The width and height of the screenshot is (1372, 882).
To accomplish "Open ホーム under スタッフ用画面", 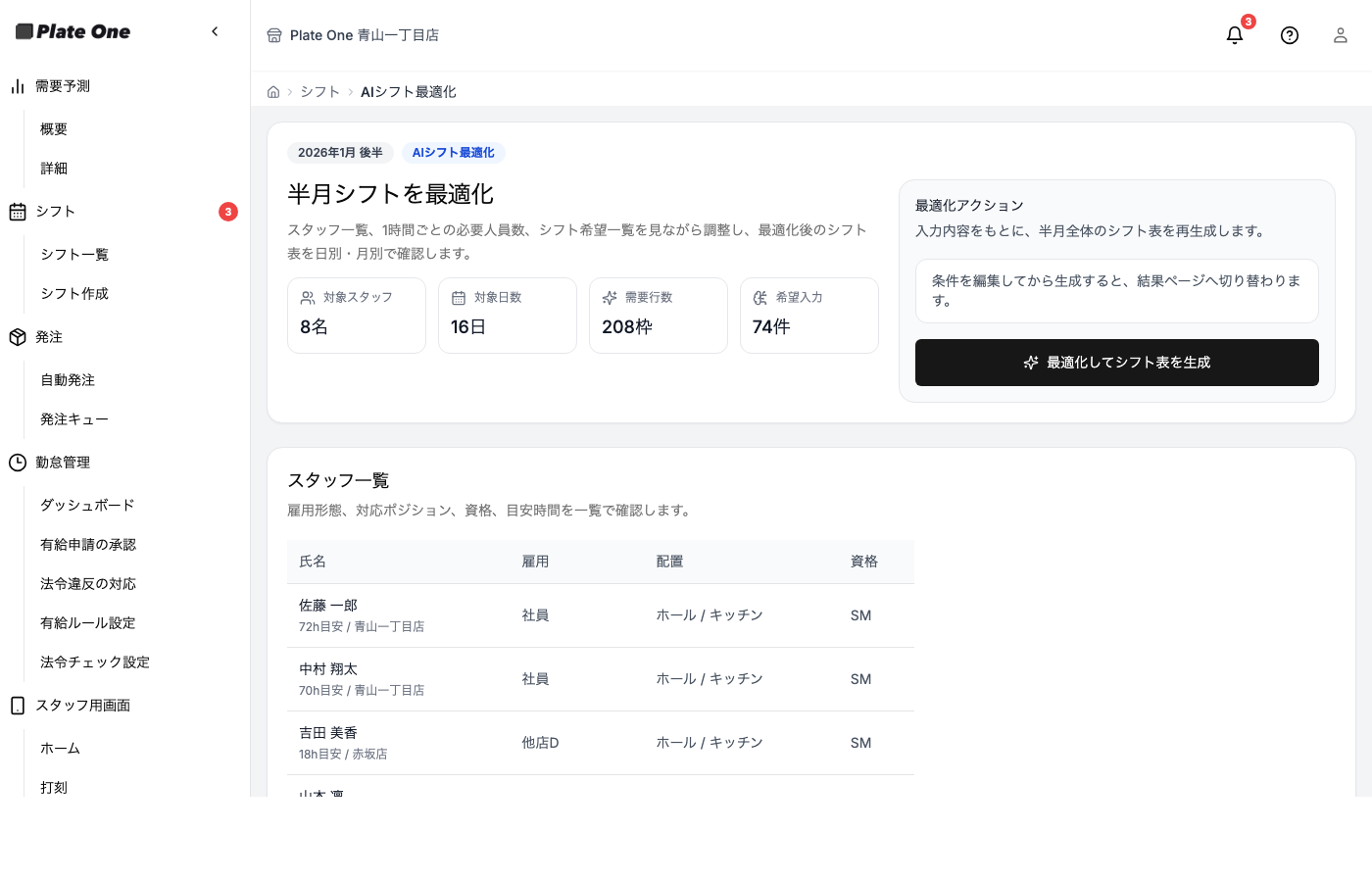I will point(61,749).
